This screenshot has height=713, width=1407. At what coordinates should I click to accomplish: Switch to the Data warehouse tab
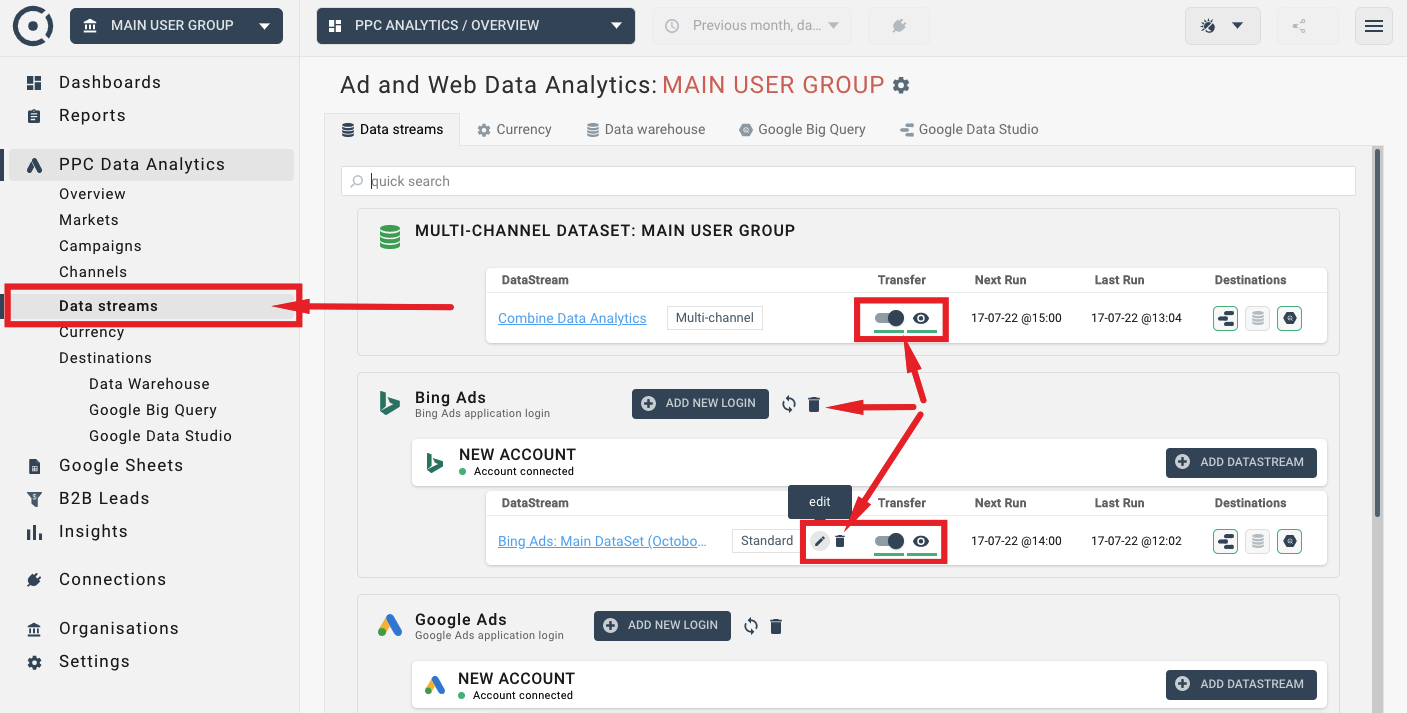(645, 129)
